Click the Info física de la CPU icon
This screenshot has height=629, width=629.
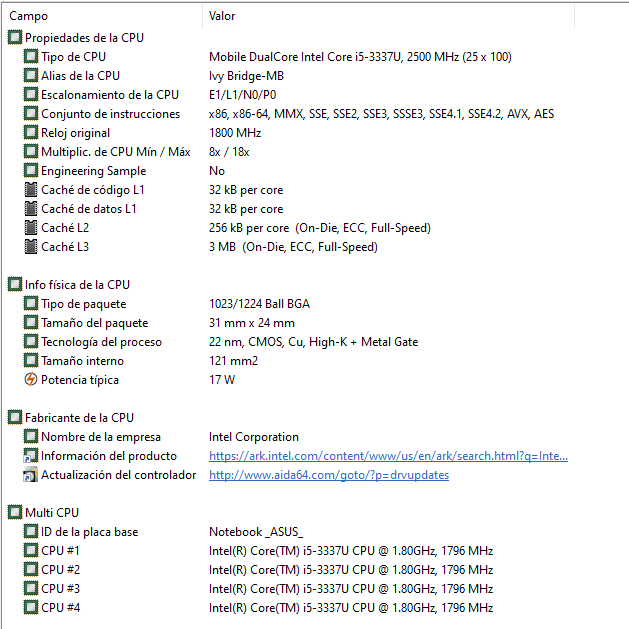(15, 285)
